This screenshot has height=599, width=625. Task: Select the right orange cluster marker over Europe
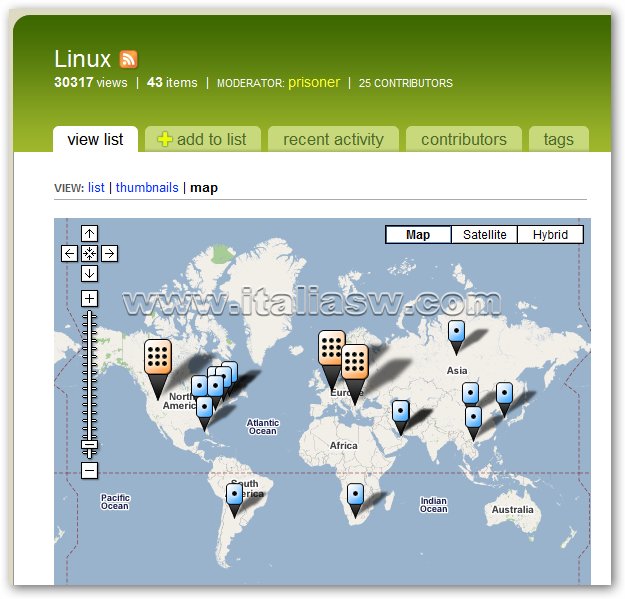[356, 362]
